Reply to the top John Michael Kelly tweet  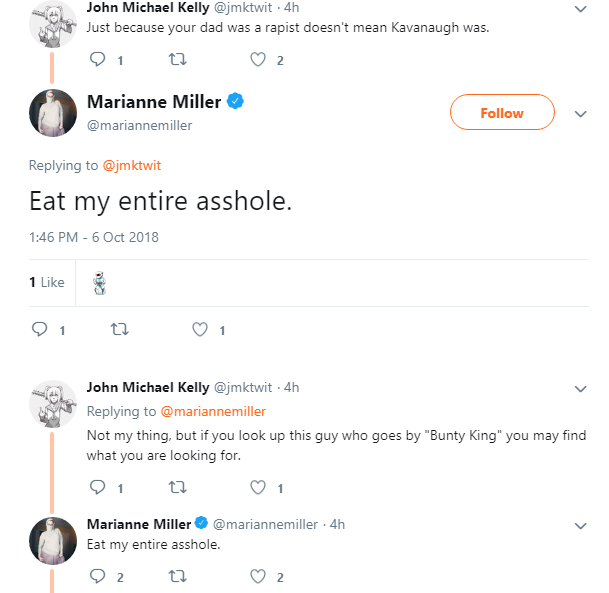click(x=97, y=59)
